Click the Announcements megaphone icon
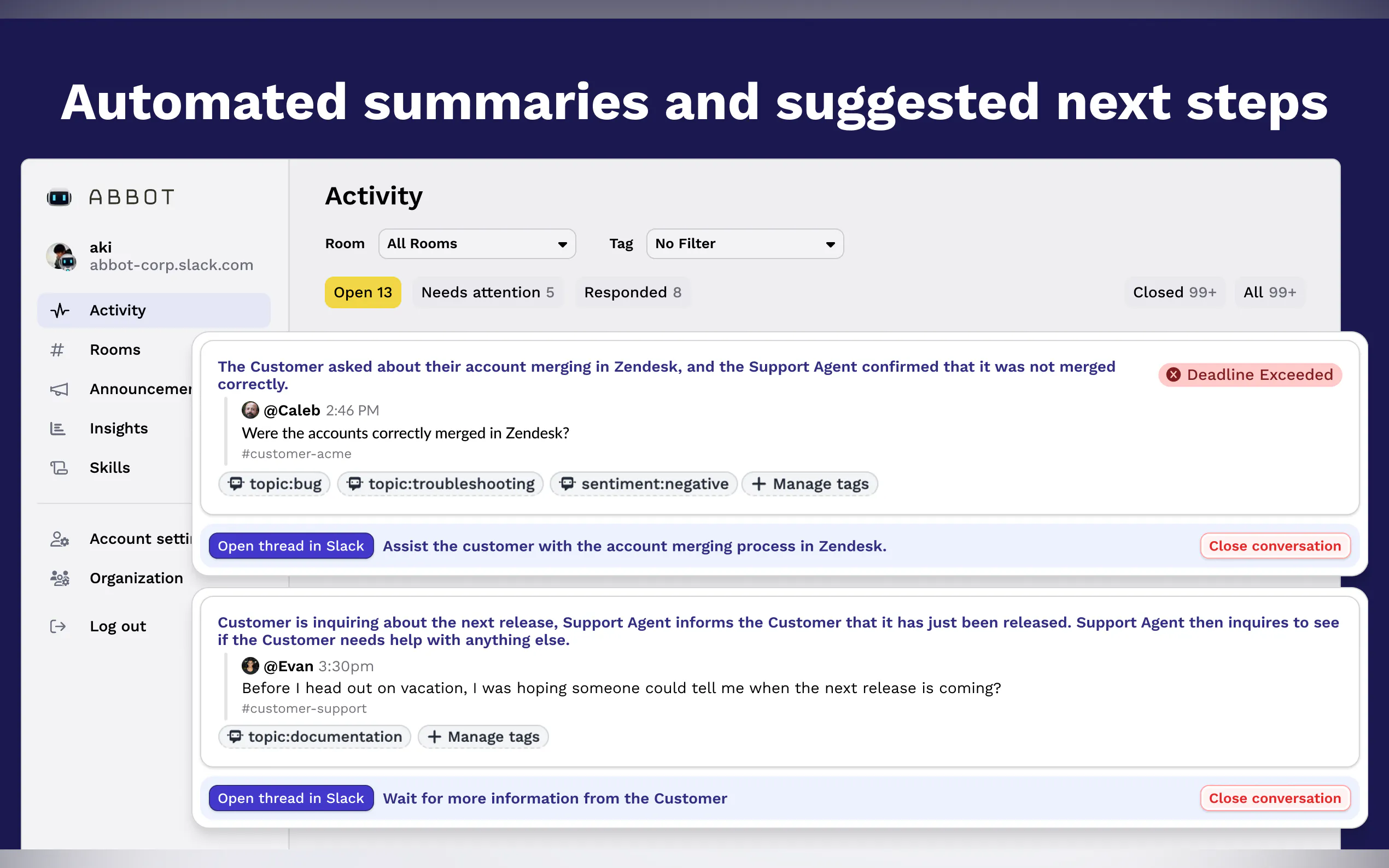Viewport: 1389px width, 868px height. click(59, 389)
